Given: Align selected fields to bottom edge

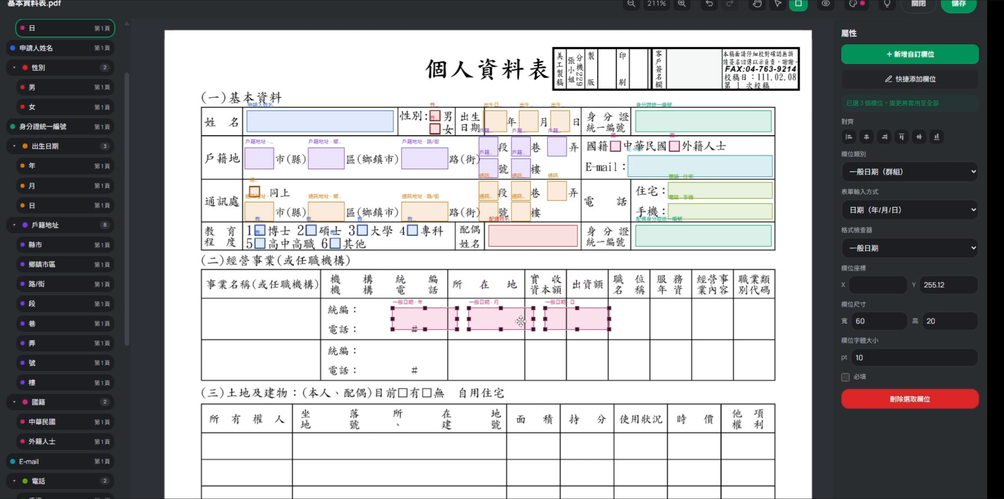Looking at the screenshot, I should [937, 136].
